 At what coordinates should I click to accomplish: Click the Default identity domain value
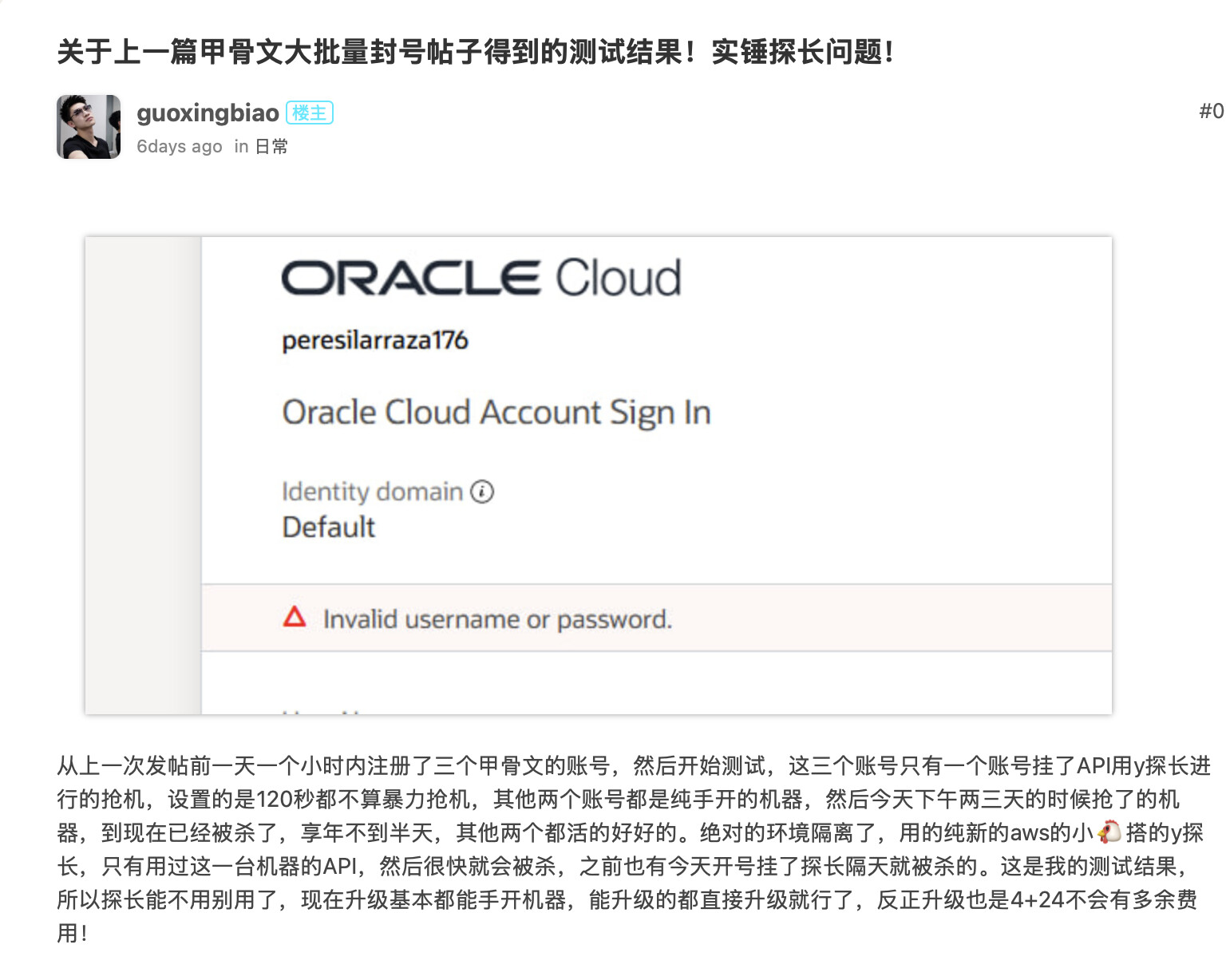(329, 528)
